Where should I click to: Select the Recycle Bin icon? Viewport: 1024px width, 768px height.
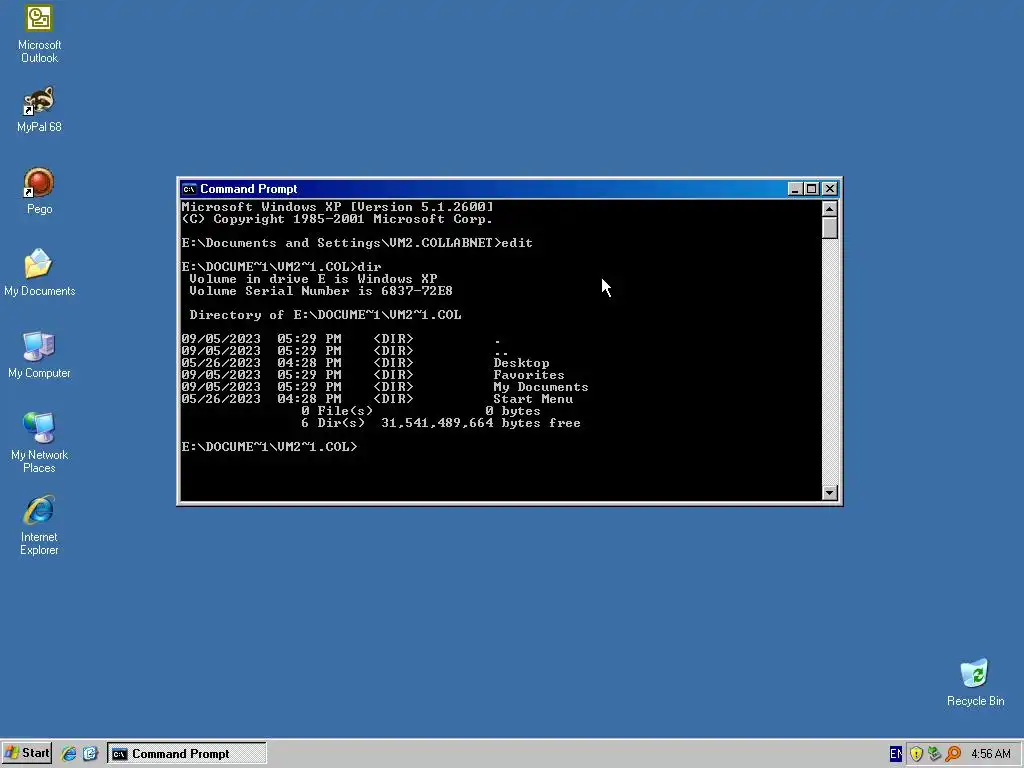pos(975,682)
